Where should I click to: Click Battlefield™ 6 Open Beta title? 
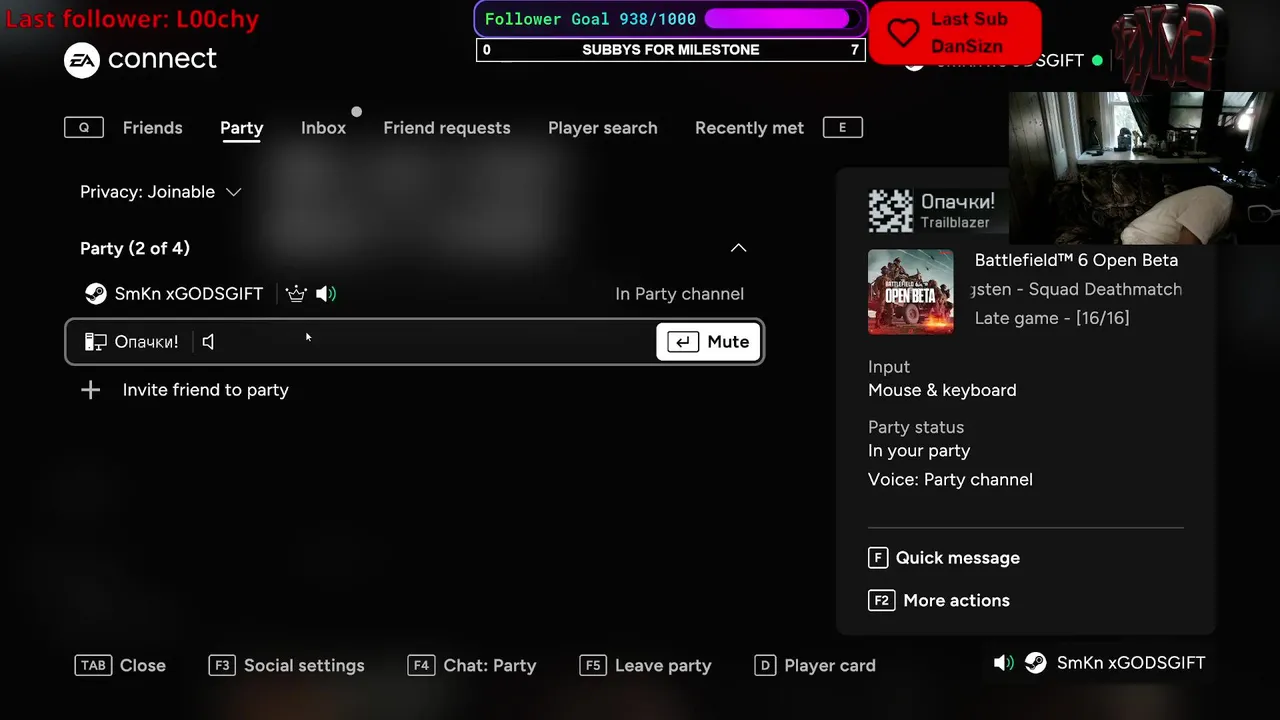click(1076, 260)
